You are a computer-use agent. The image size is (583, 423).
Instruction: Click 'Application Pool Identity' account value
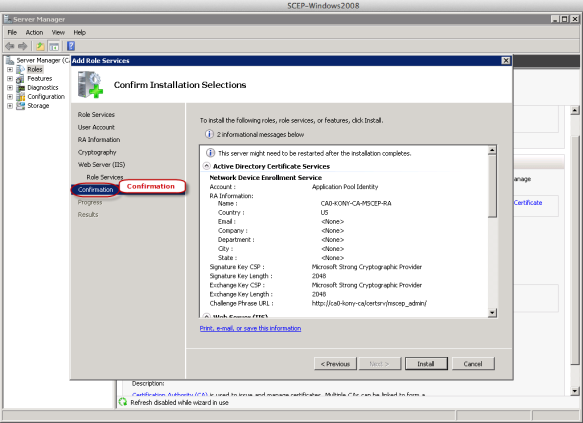(x=345, y=187)
